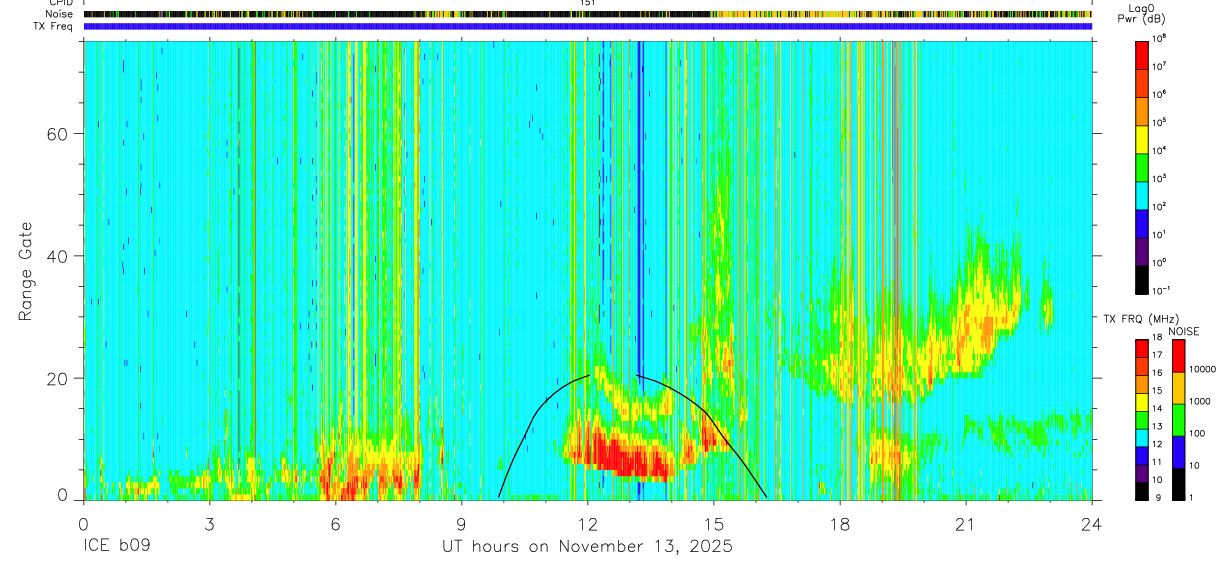Click the y-axis tick label 60

[x=59, y=134]
